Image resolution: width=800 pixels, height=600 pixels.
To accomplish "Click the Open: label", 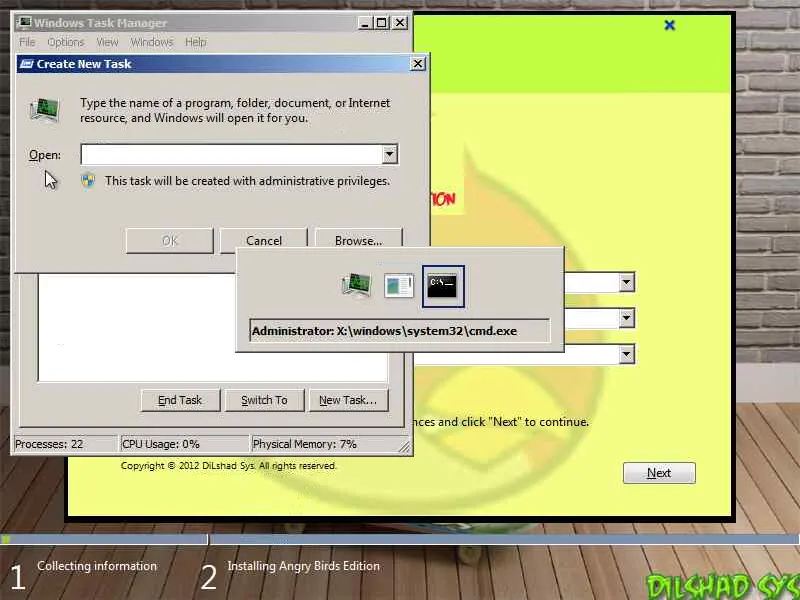I will coord(44,155).
